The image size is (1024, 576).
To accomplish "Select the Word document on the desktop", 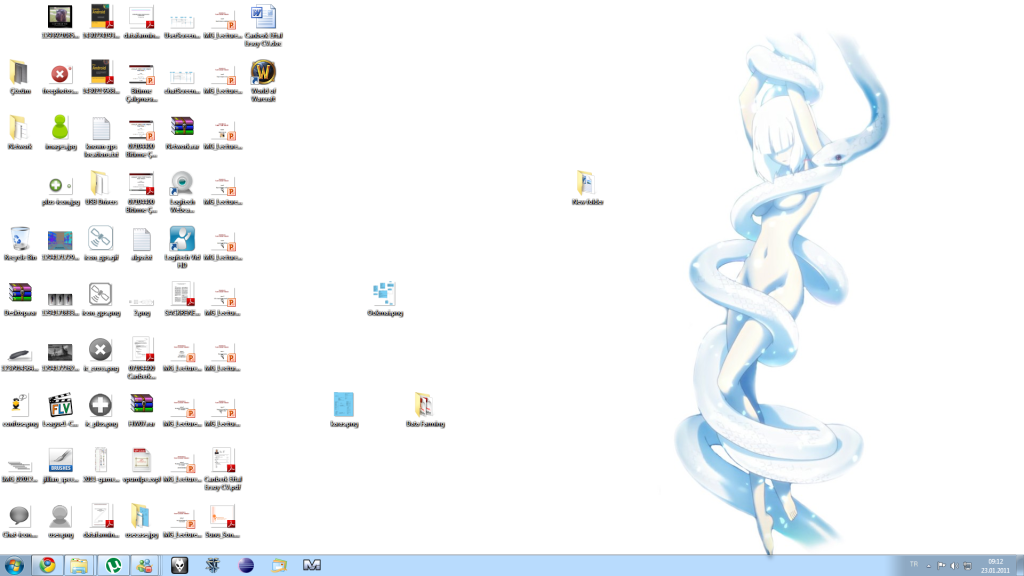I will [263, 18].
